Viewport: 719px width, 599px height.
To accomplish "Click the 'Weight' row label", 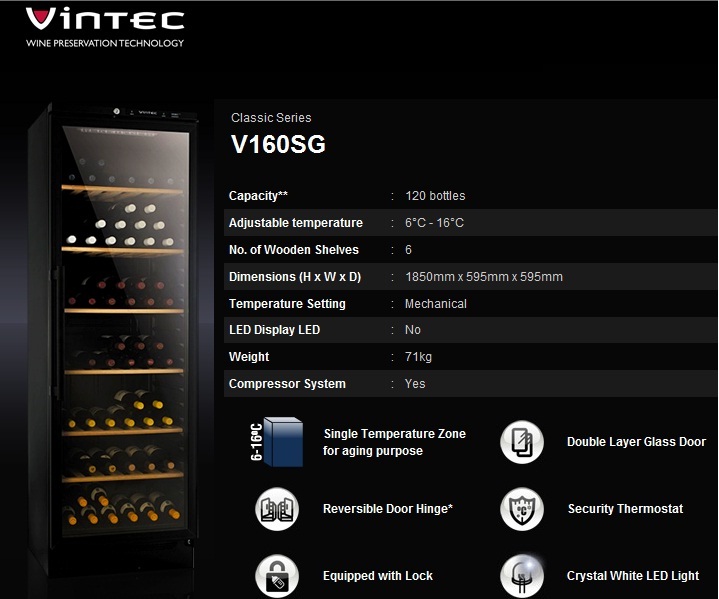I will pyautogui.click(x=249, y=357).
